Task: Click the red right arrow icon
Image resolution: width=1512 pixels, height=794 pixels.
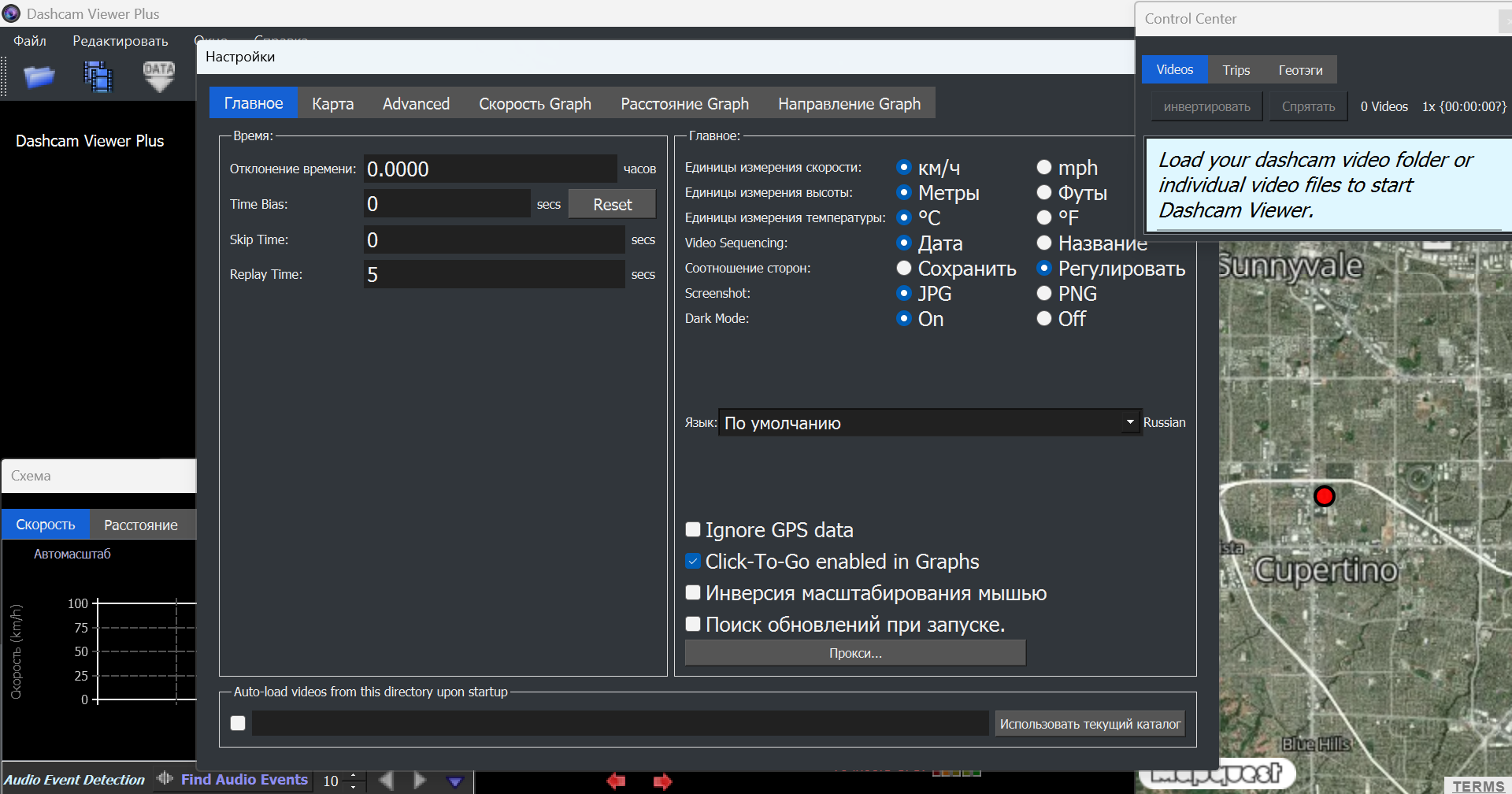Action: pos(662,781)
